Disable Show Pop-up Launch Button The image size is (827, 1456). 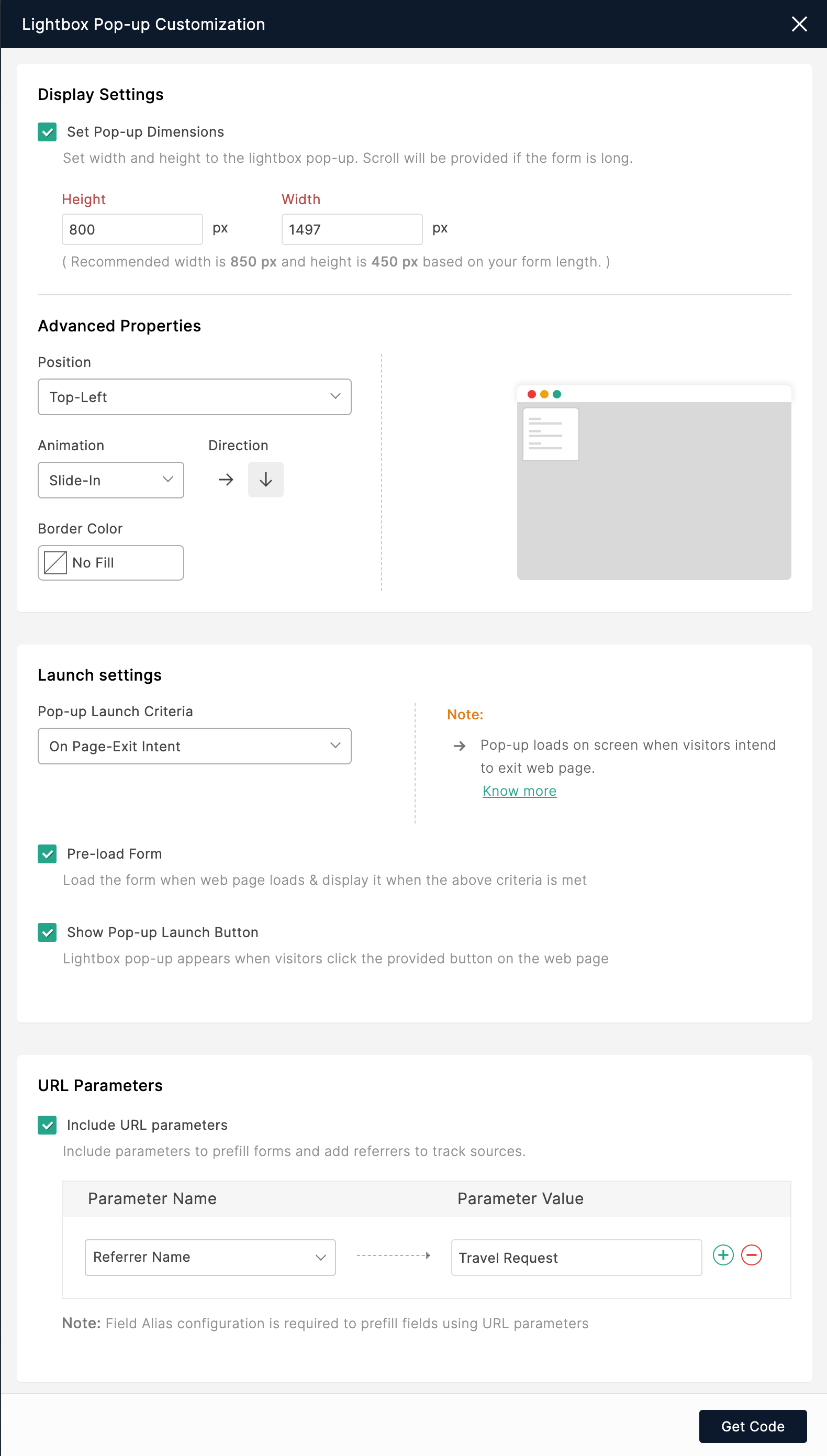point(47,931)
